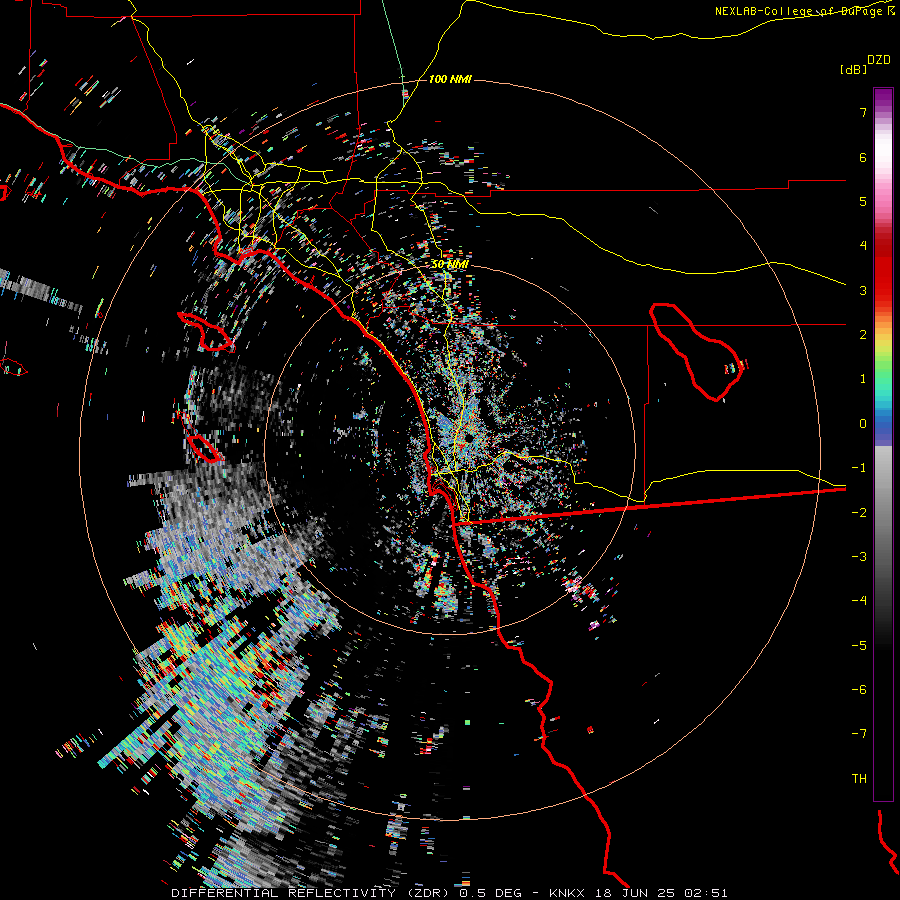Click the 02:51 timestamp in the caption
This screenshot has height=900, width=900.
705,893
